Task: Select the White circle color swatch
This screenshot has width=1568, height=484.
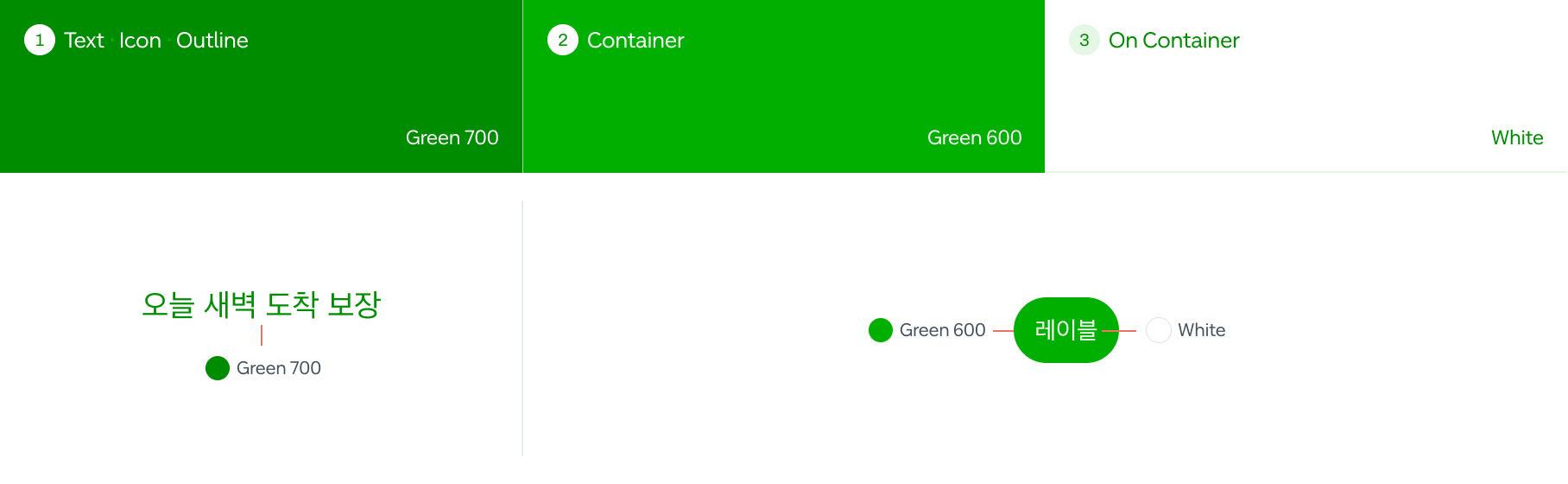Action: point(1159,330)
